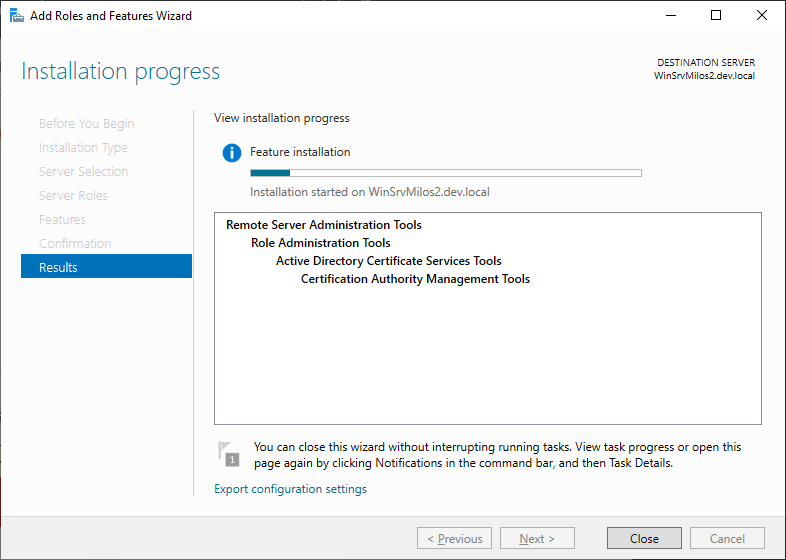Go to the Before You Begin step

86,123
